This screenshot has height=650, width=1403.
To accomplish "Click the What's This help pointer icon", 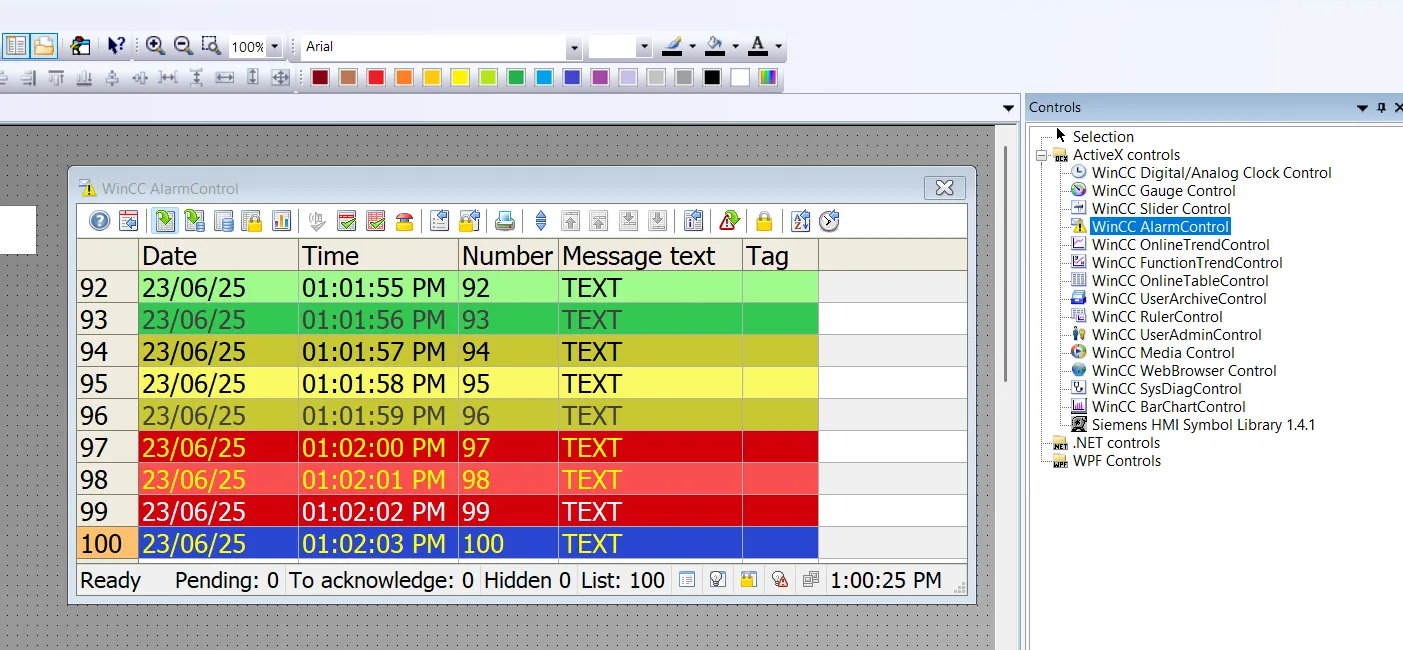I will 117,46.
